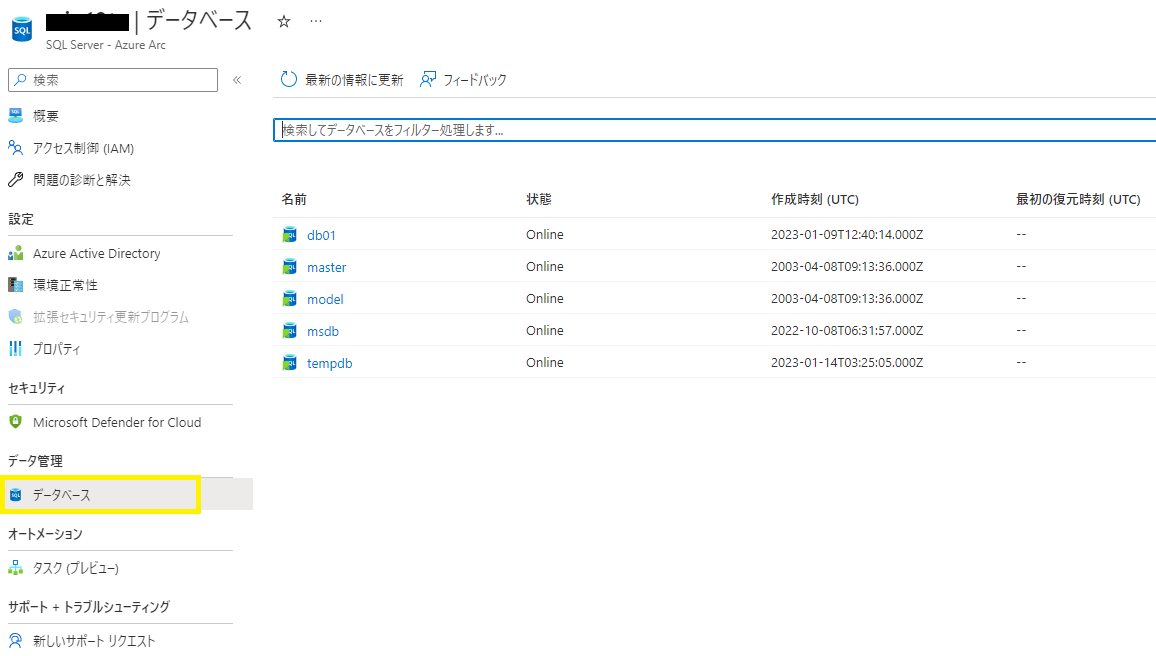Open Azure Active Directory settings
Screen dimensions: 1156x656
[97, 253]
